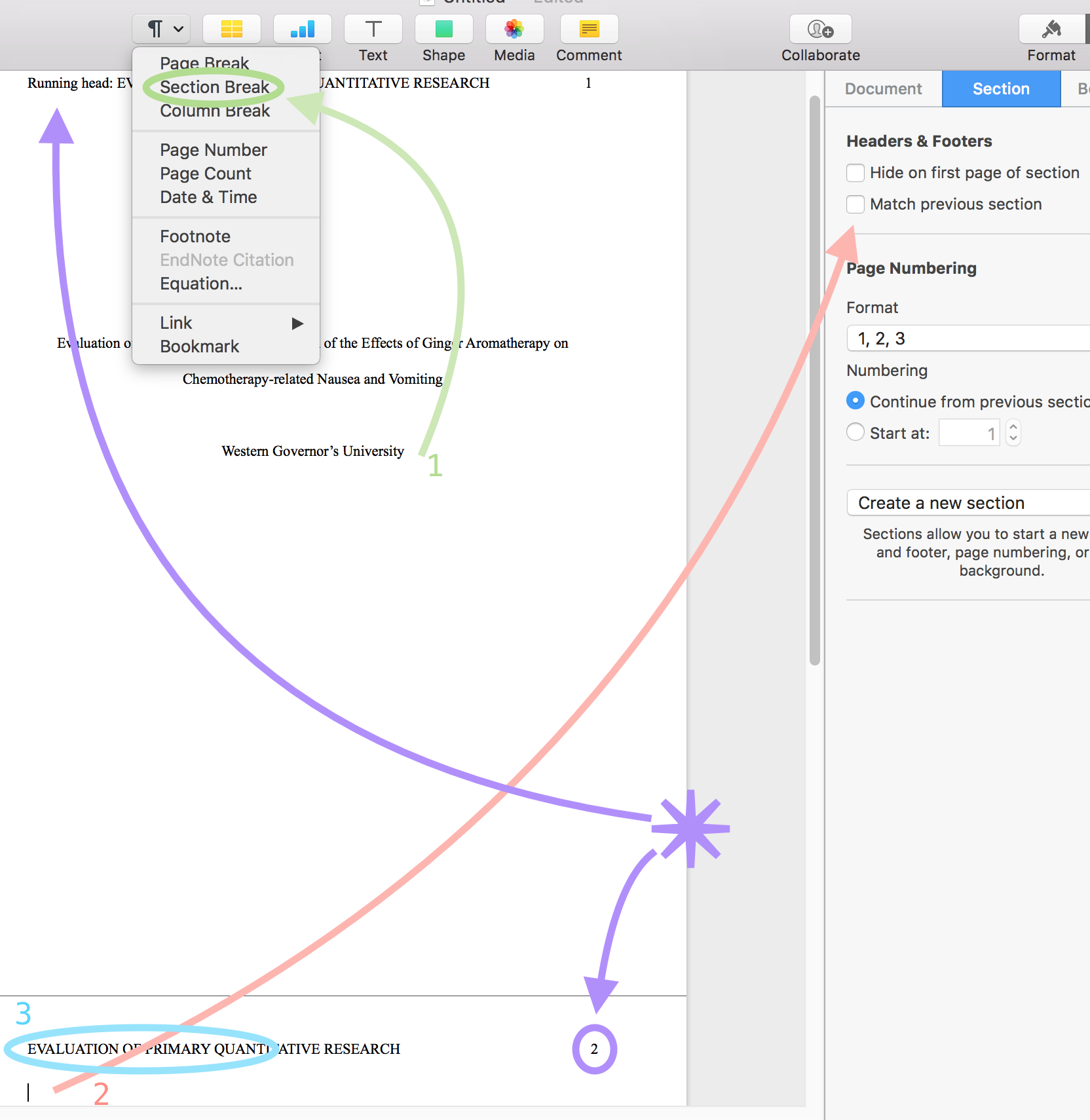Image resolution: width=1090 pixels, height=1120 pixels.
Task: Choose Footnote from the Insert menu
Action: tap(195, 236)
